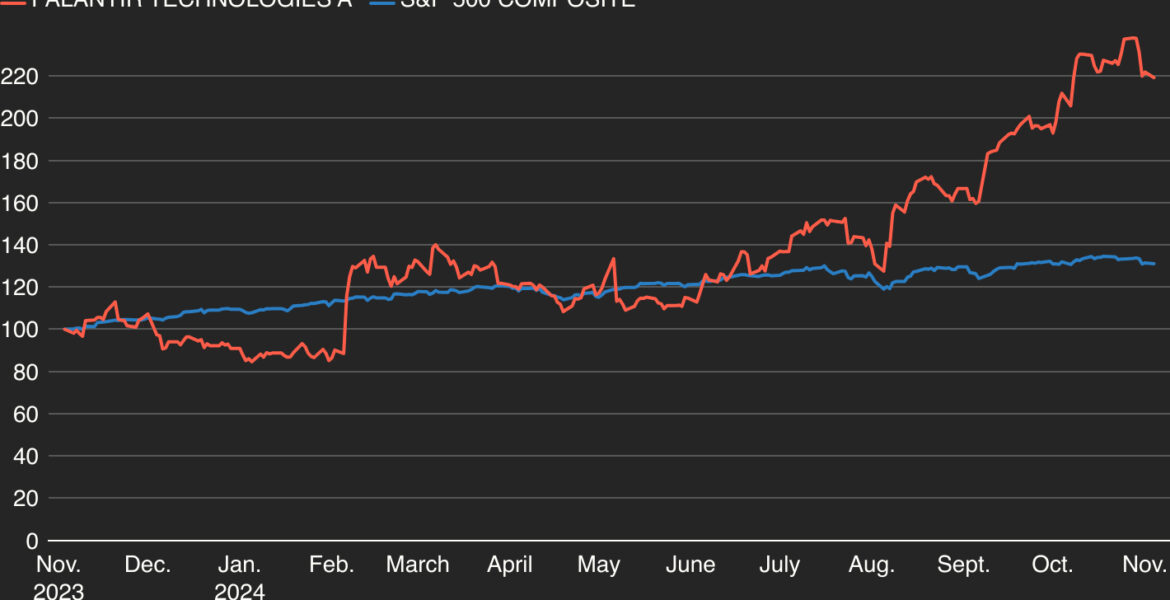
Task: Click the blue S&P 500 legend line swatch
Action: tap(381, 3)
